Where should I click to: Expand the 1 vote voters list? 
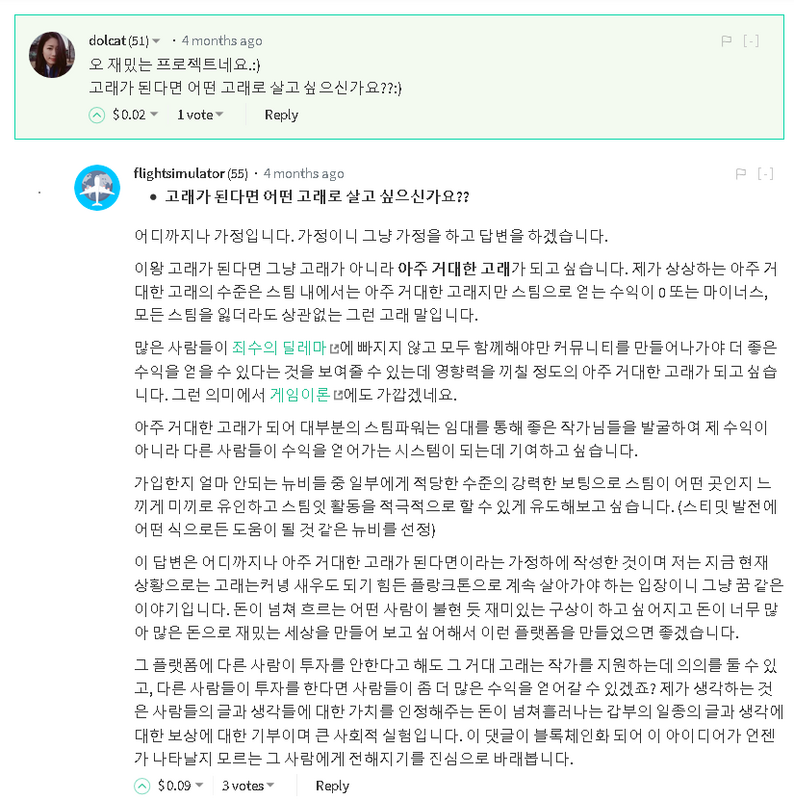200,115
